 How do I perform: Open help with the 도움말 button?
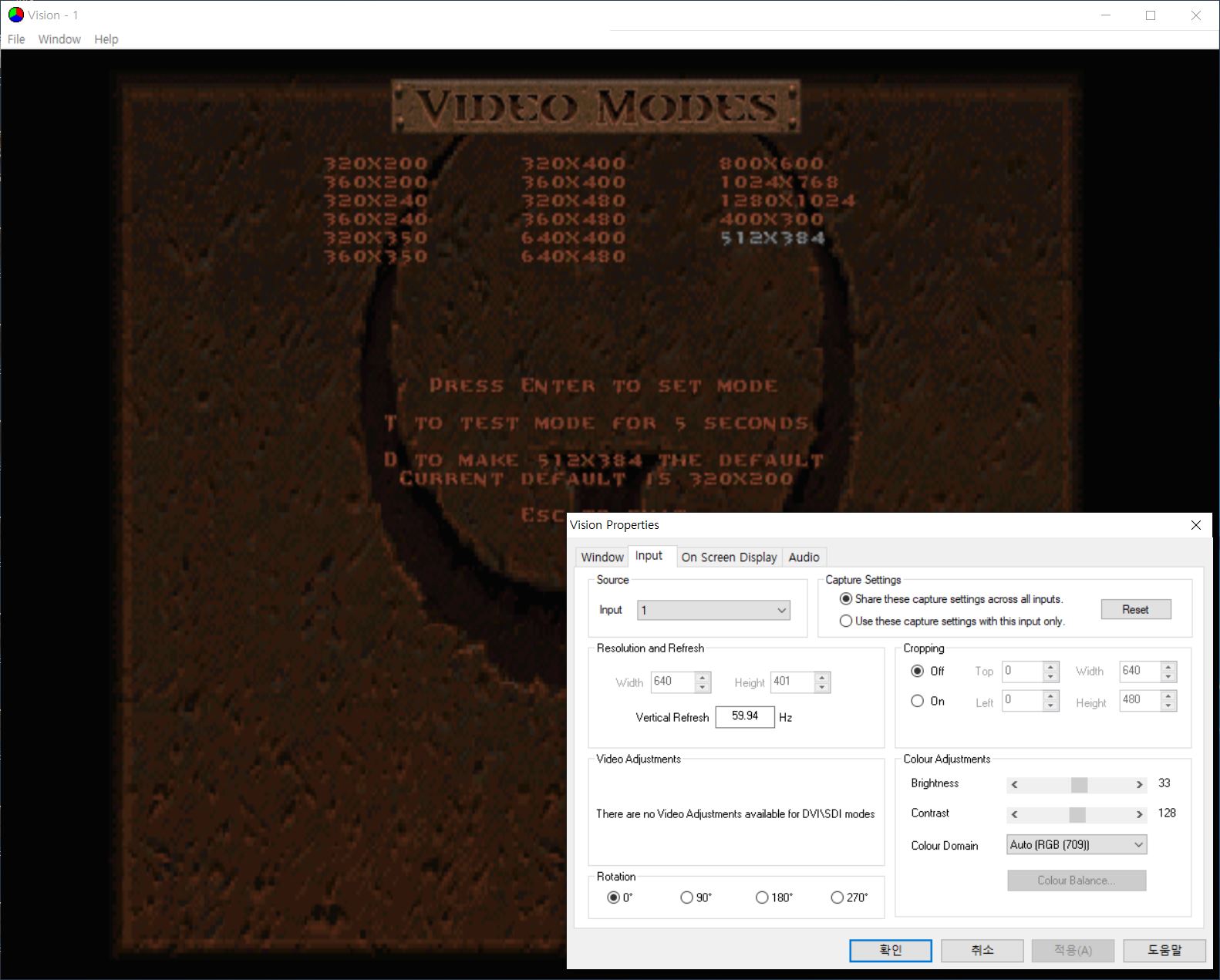click(x=1164, y=950)
